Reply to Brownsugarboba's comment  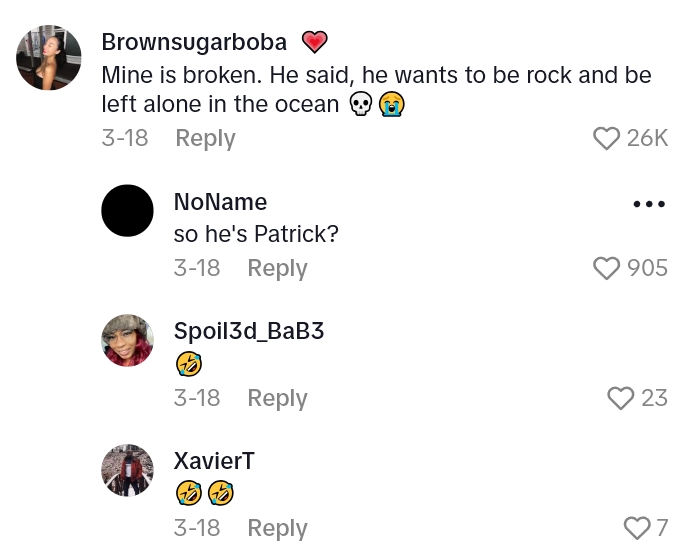pos(205,138)
